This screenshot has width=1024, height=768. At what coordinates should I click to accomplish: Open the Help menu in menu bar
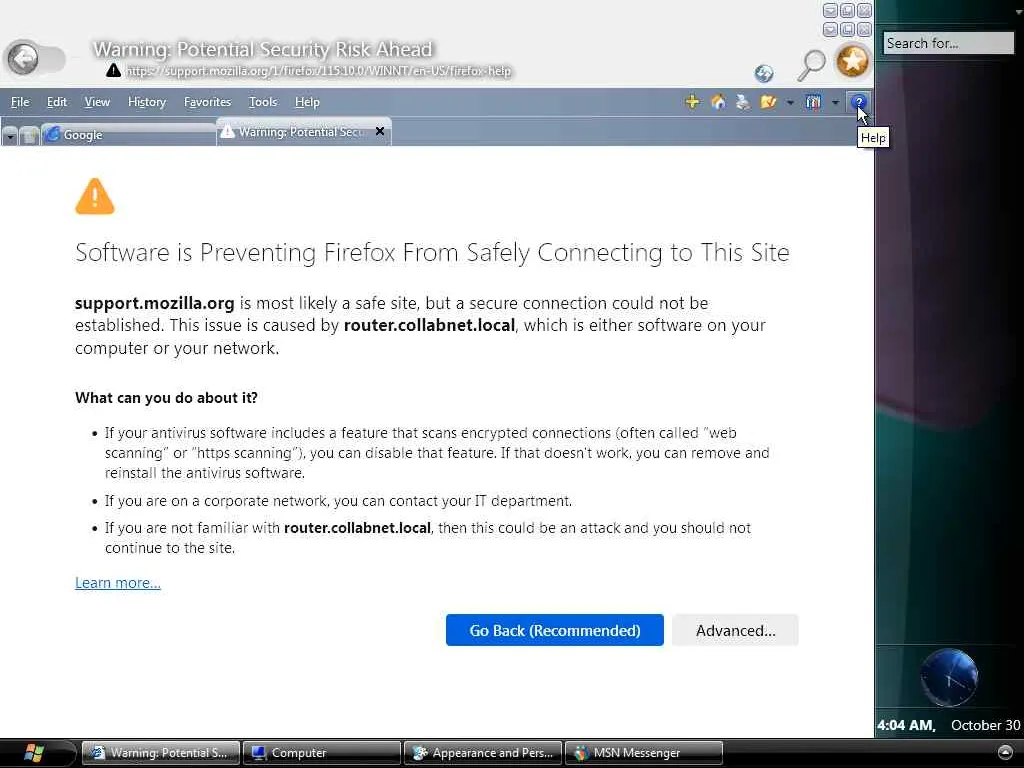[307, 102]
